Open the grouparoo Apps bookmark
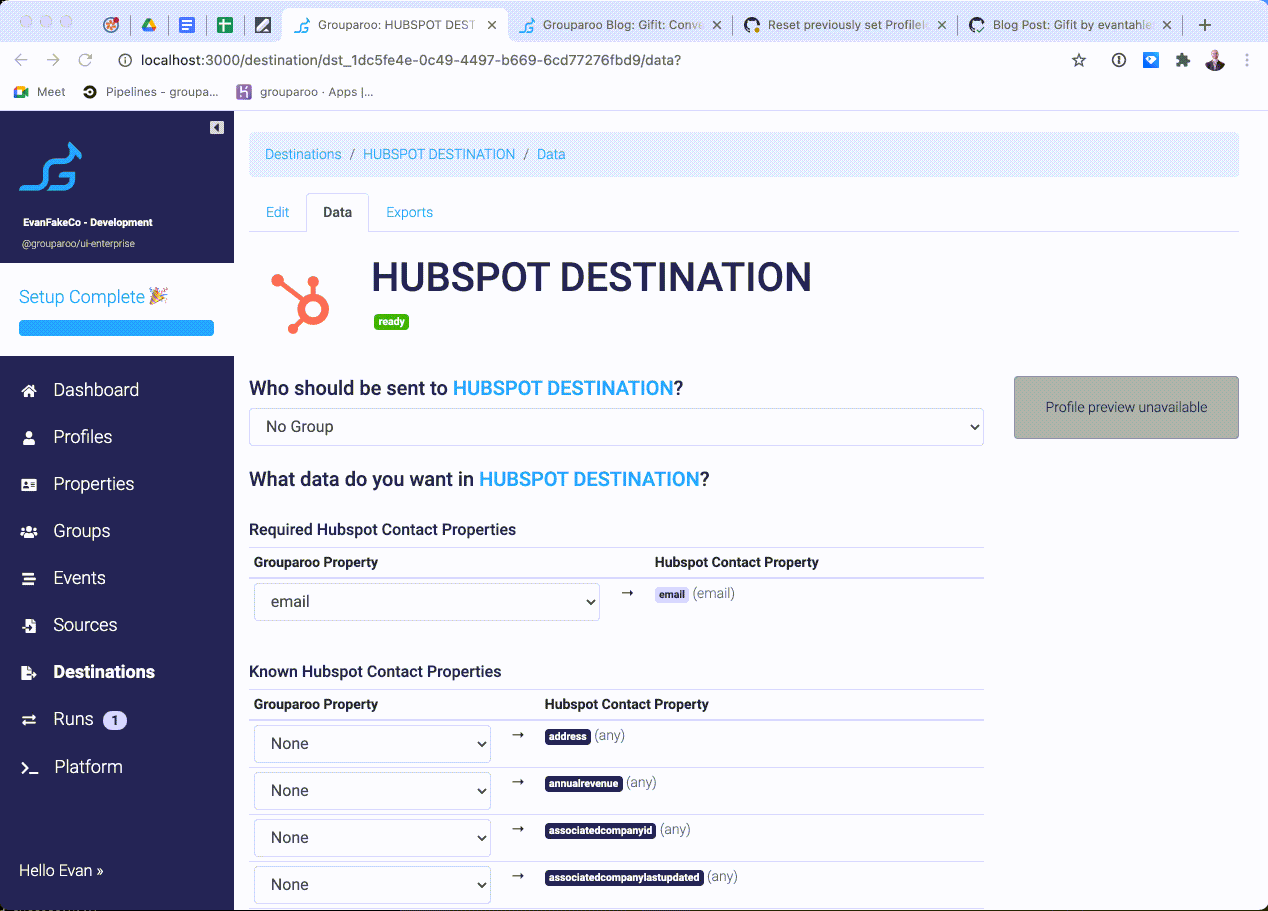The height and width of the screenshot is (911, 1268). [x=305, y=92]
